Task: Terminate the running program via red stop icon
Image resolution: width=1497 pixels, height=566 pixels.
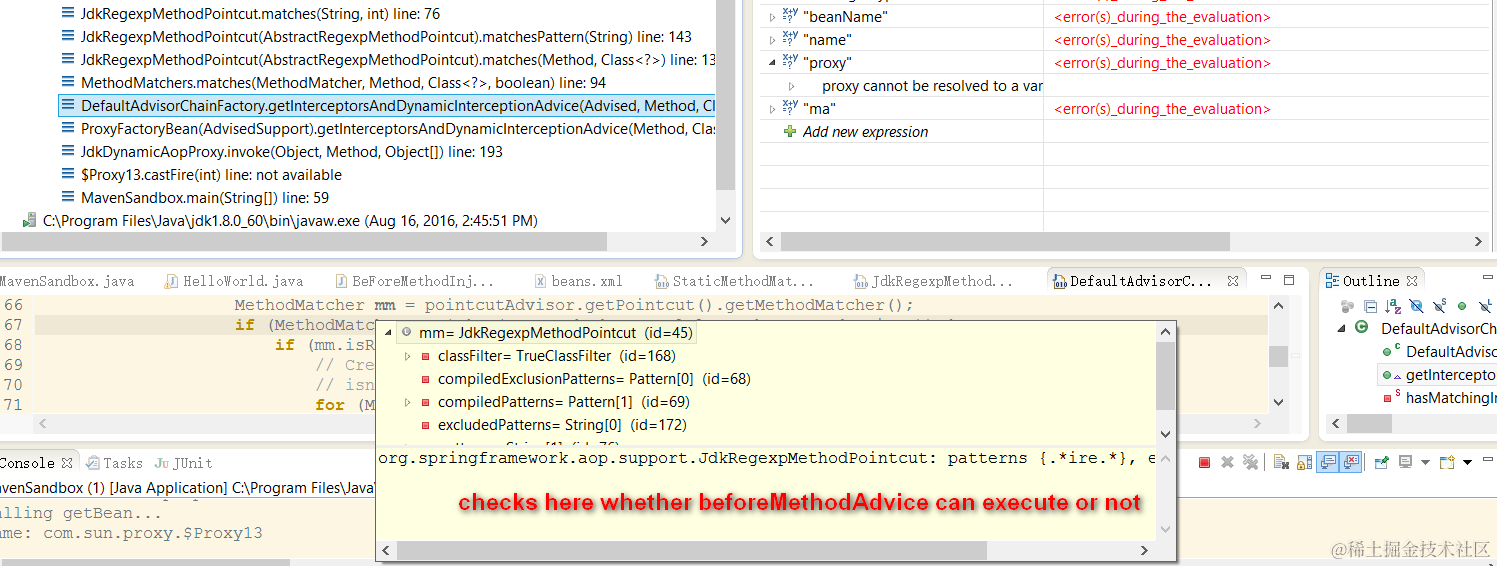Action: 1204,462
